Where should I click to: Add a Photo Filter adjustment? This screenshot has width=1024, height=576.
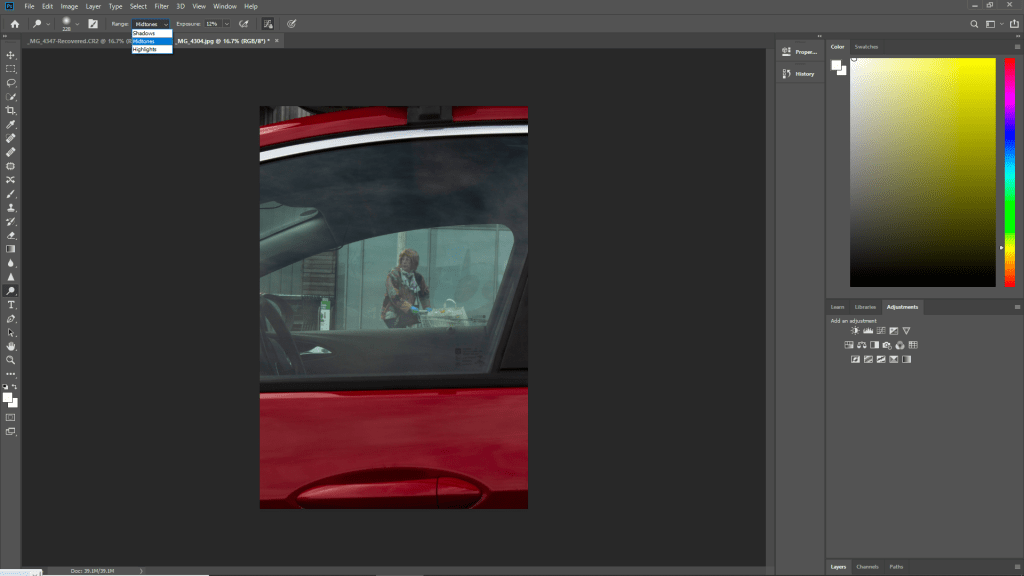[x=887, y=345]
